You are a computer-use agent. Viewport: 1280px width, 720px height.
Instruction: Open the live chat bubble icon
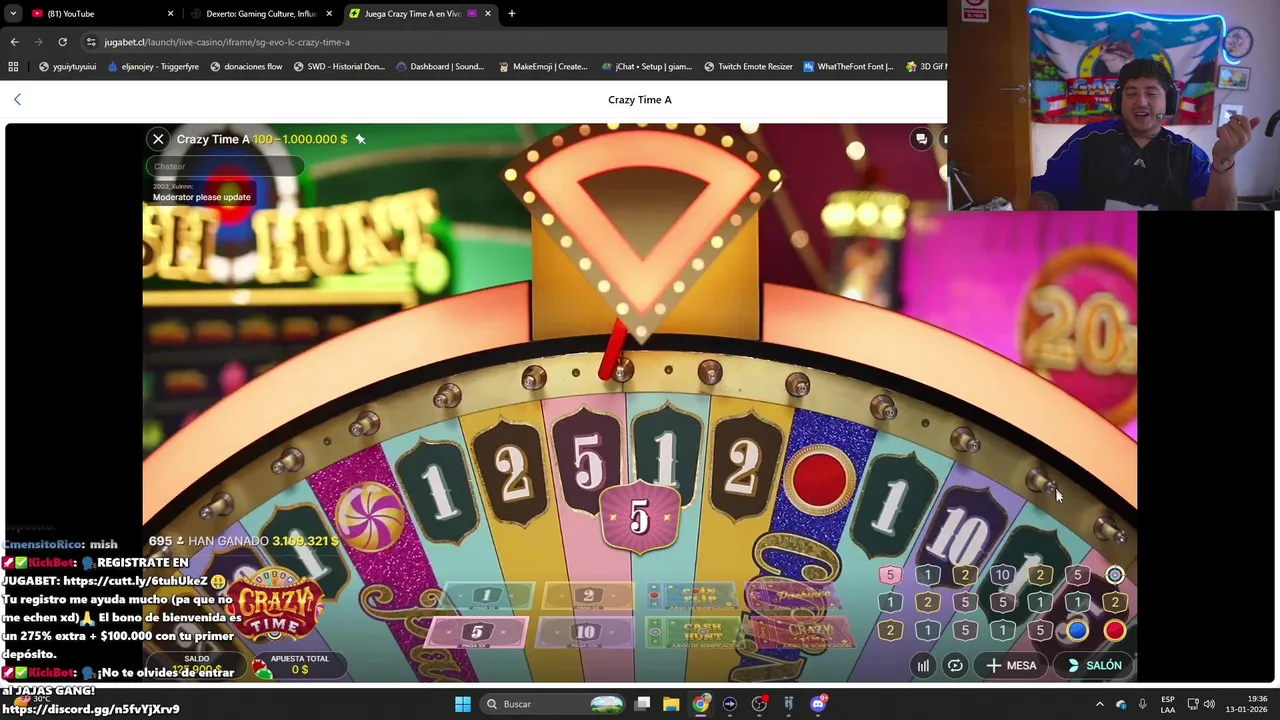pos(921,139)
